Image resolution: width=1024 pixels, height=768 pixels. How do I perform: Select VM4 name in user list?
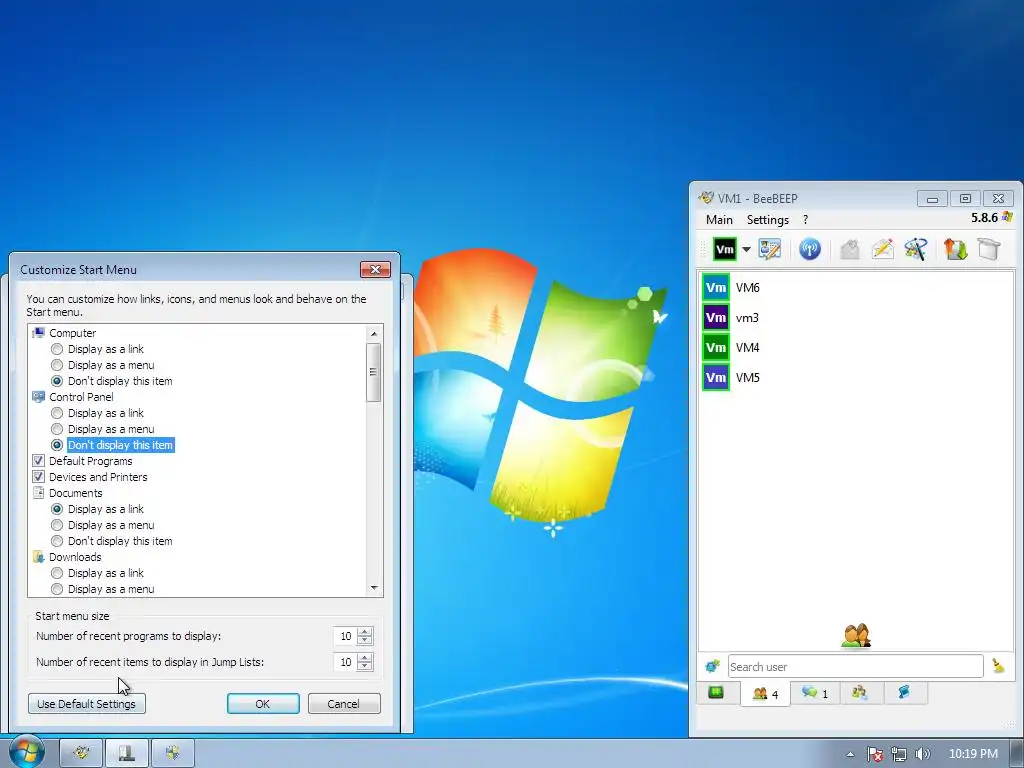(748, 347)
